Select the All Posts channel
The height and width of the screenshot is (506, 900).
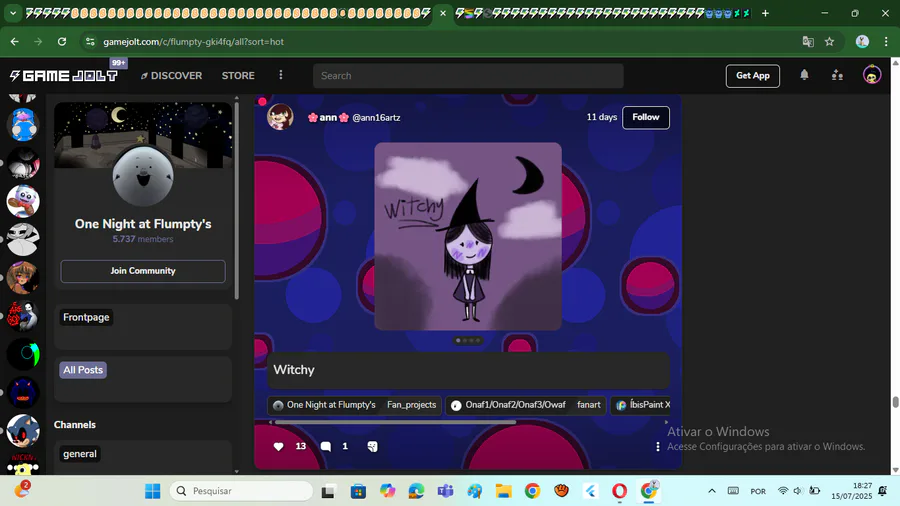click(83, 370)
